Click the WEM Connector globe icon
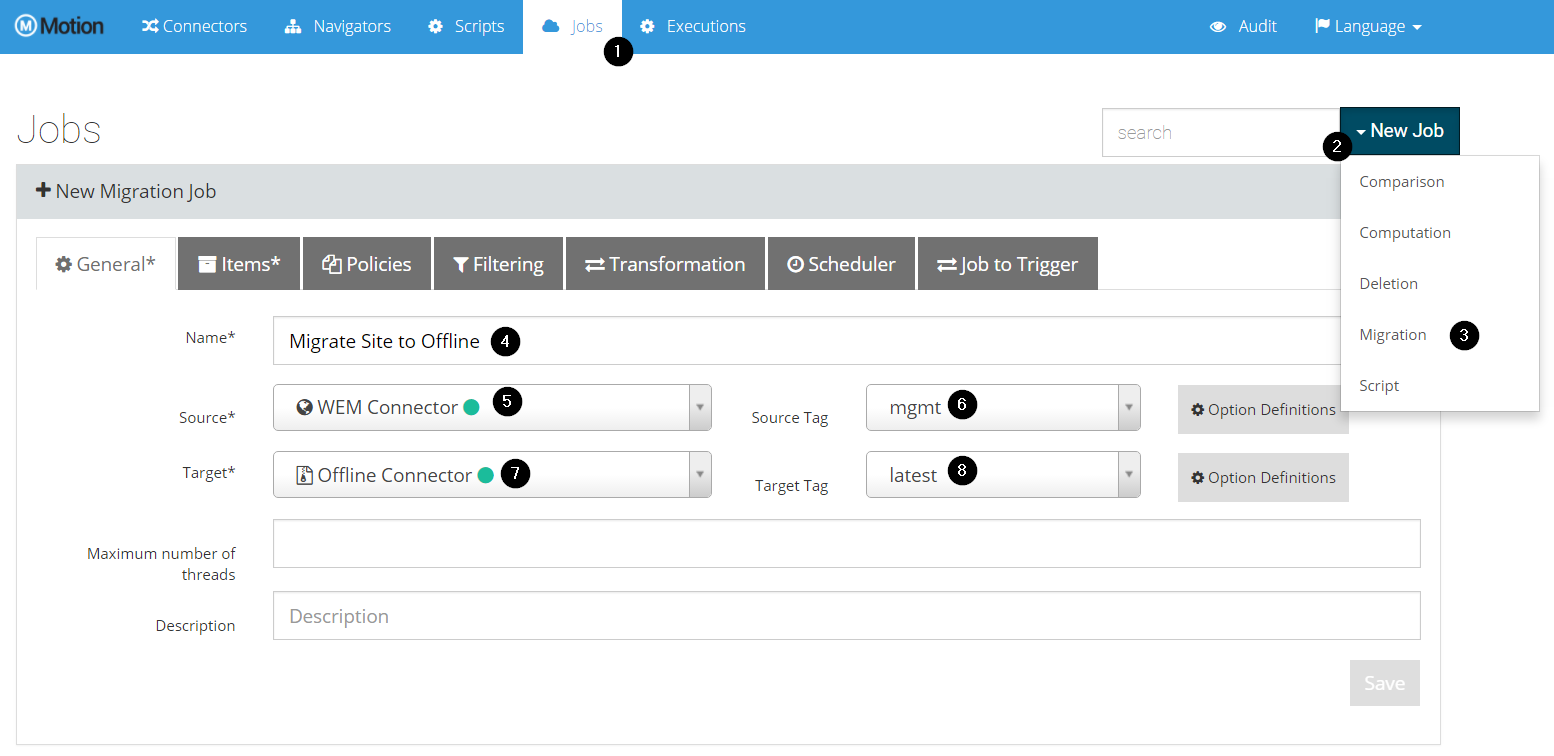This screenshot has width=1554, height=756. (x=305, y=407)
